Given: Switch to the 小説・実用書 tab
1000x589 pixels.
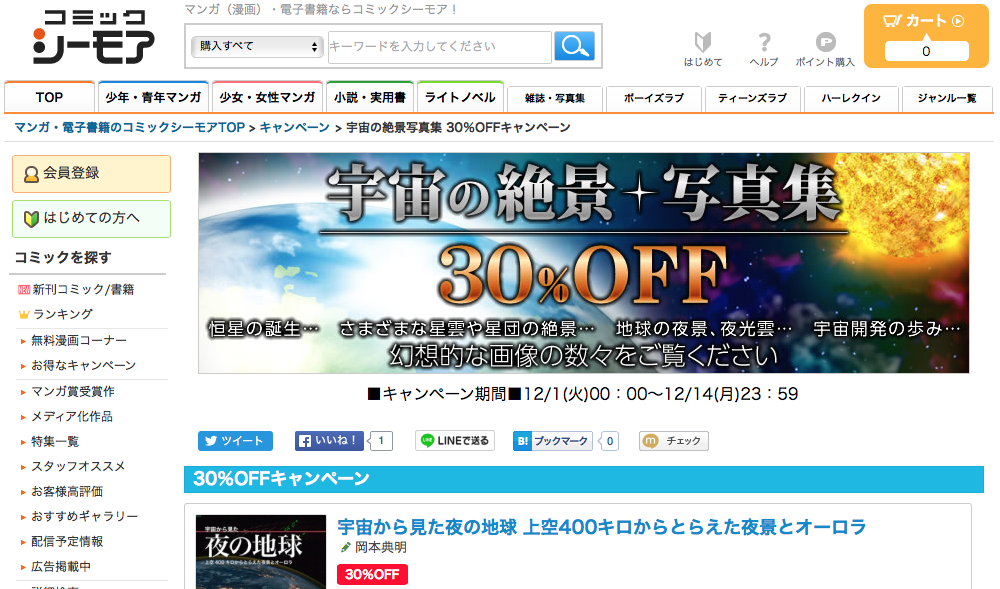Looking at the screenshot, I should coord(370,97).
